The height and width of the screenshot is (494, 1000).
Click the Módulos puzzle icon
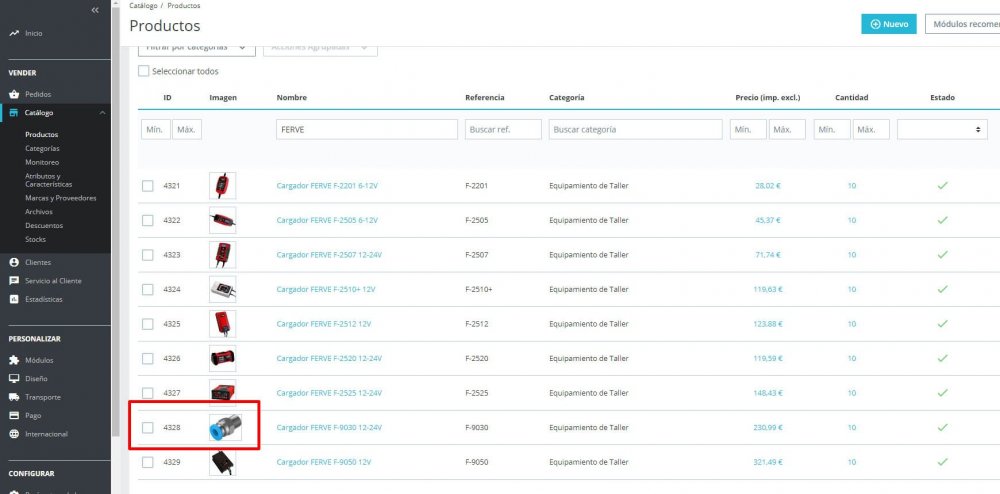click(14, 360)
